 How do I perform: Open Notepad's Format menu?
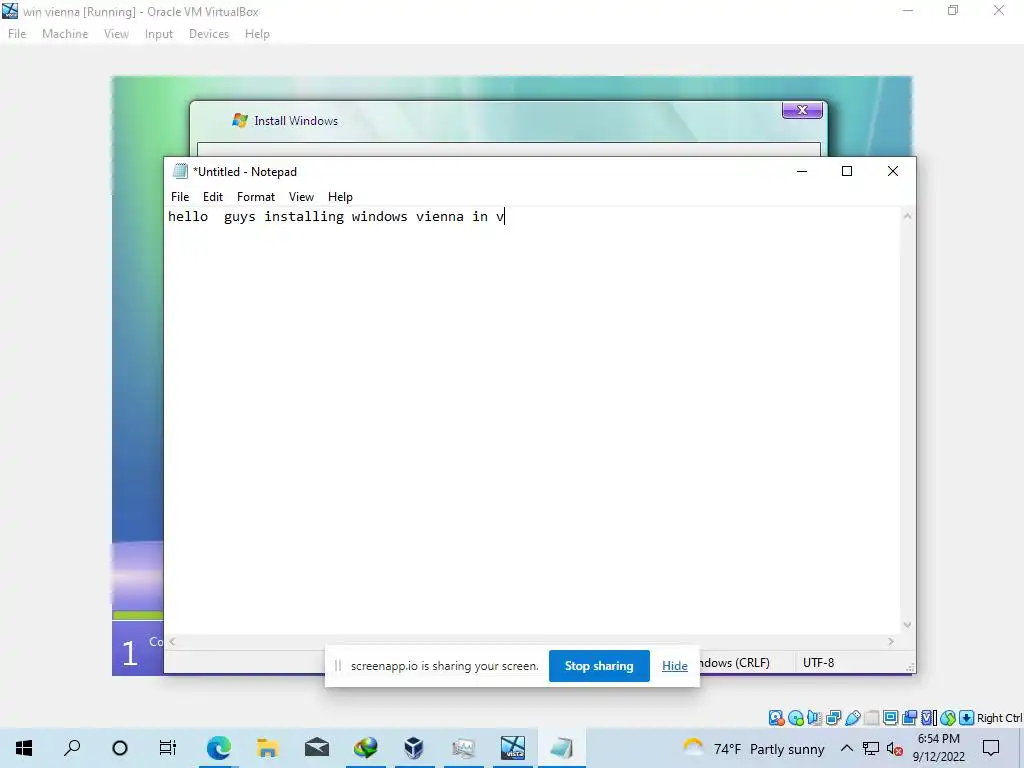(256, 197)
